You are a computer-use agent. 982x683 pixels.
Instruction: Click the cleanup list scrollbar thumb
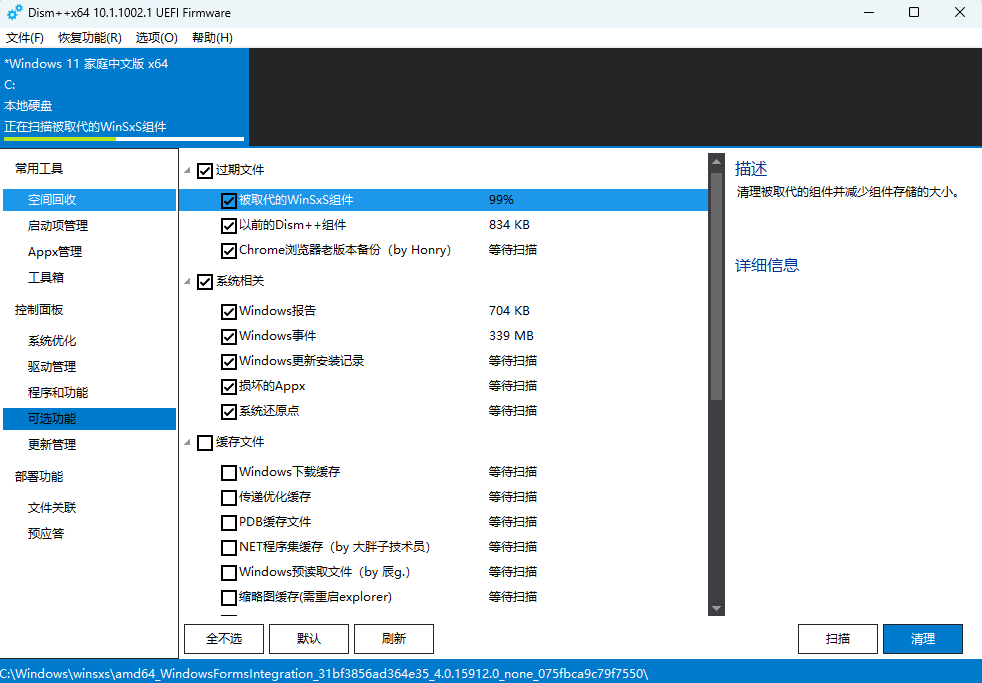(x=716, y=286)
